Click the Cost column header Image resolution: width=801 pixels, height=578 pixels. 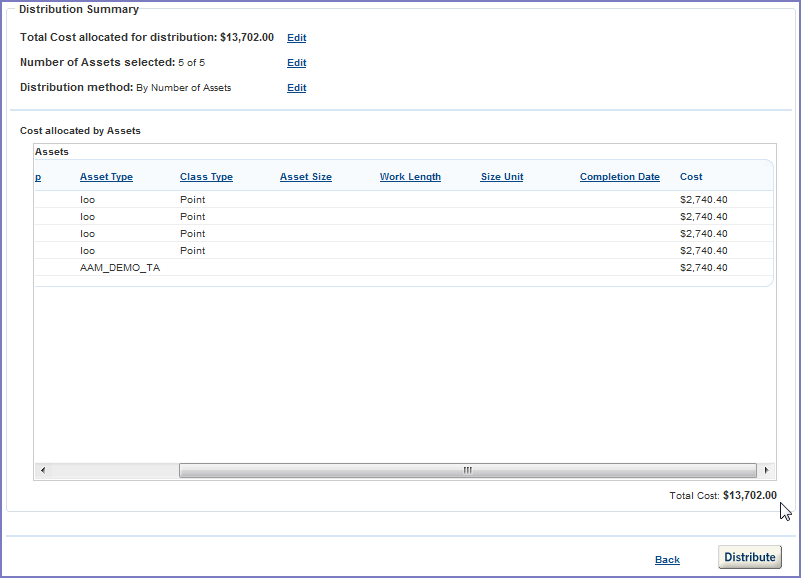click(x=691, y=177)
